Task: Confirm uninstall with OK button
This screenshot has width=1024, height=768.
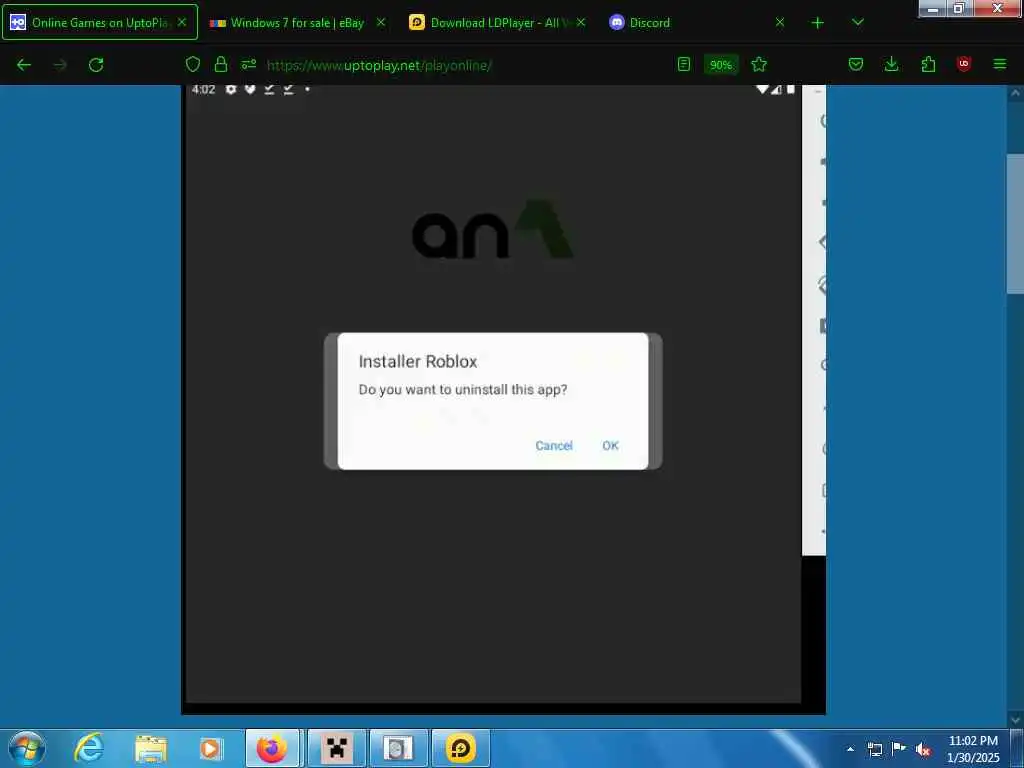Action: [x=610, y=445]
